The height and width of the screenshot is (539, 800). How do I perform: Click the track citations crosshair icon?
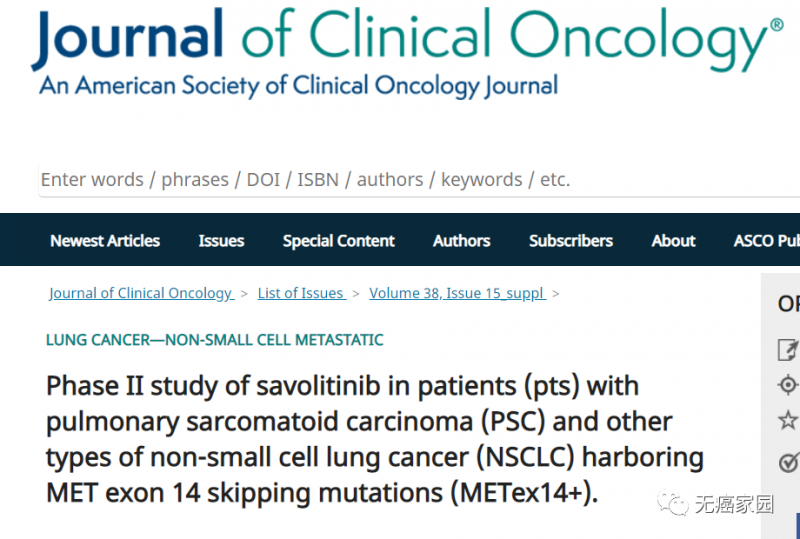point(788,384)
